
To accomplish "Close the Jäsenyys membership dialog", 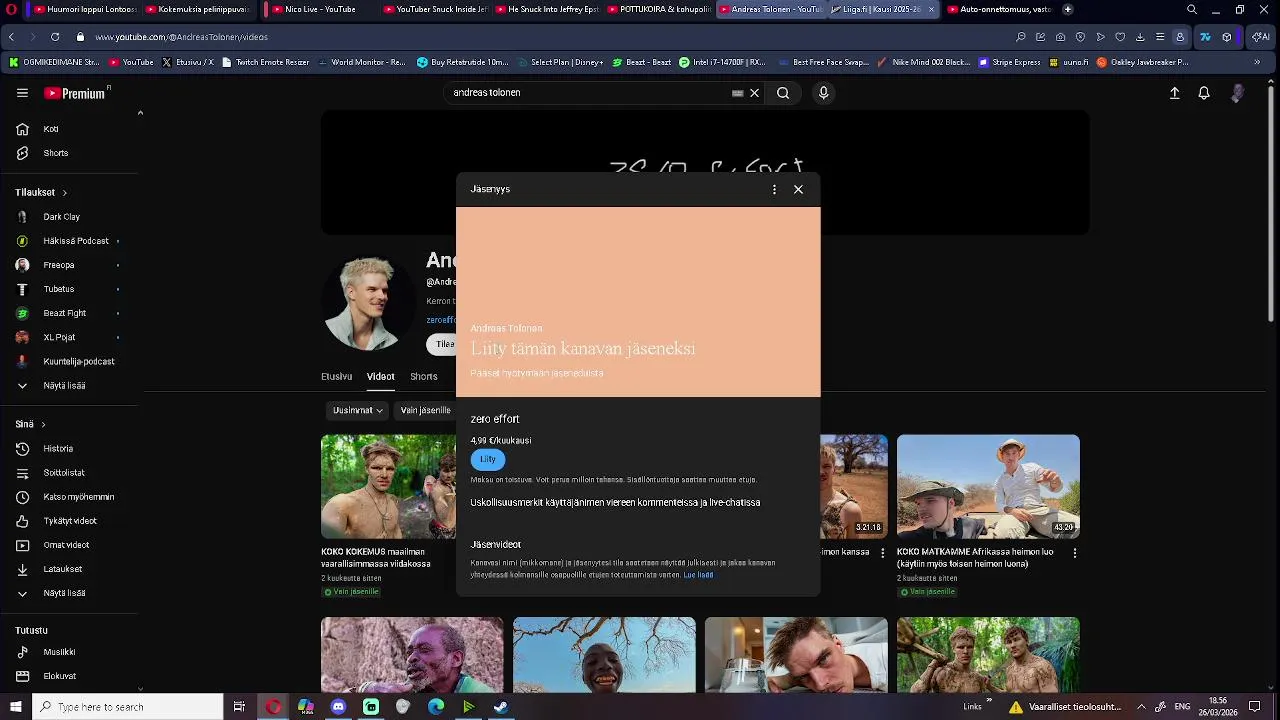I will 798,189.
